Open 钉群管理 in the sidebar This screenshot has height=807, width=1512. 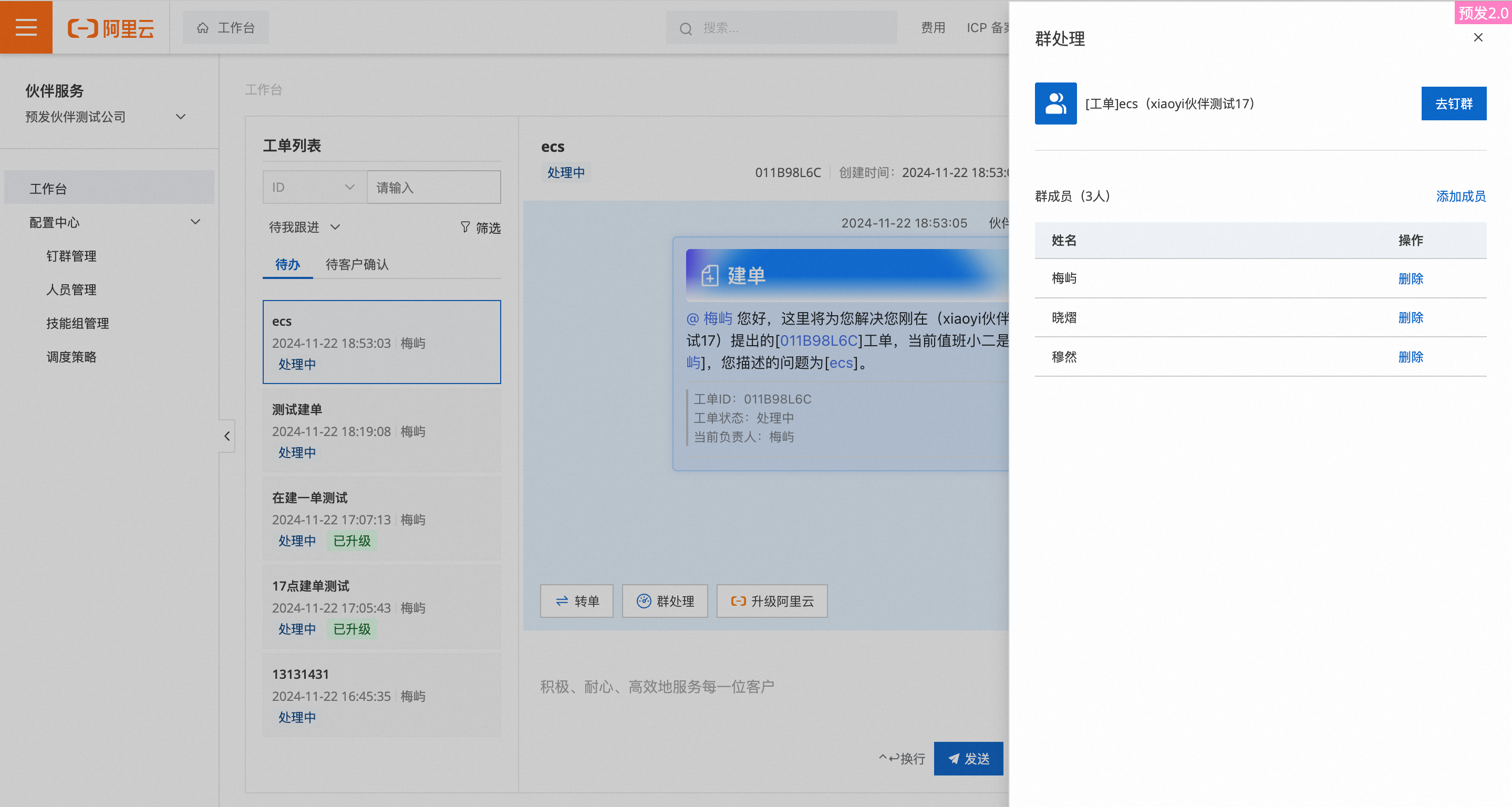[71, 256]
